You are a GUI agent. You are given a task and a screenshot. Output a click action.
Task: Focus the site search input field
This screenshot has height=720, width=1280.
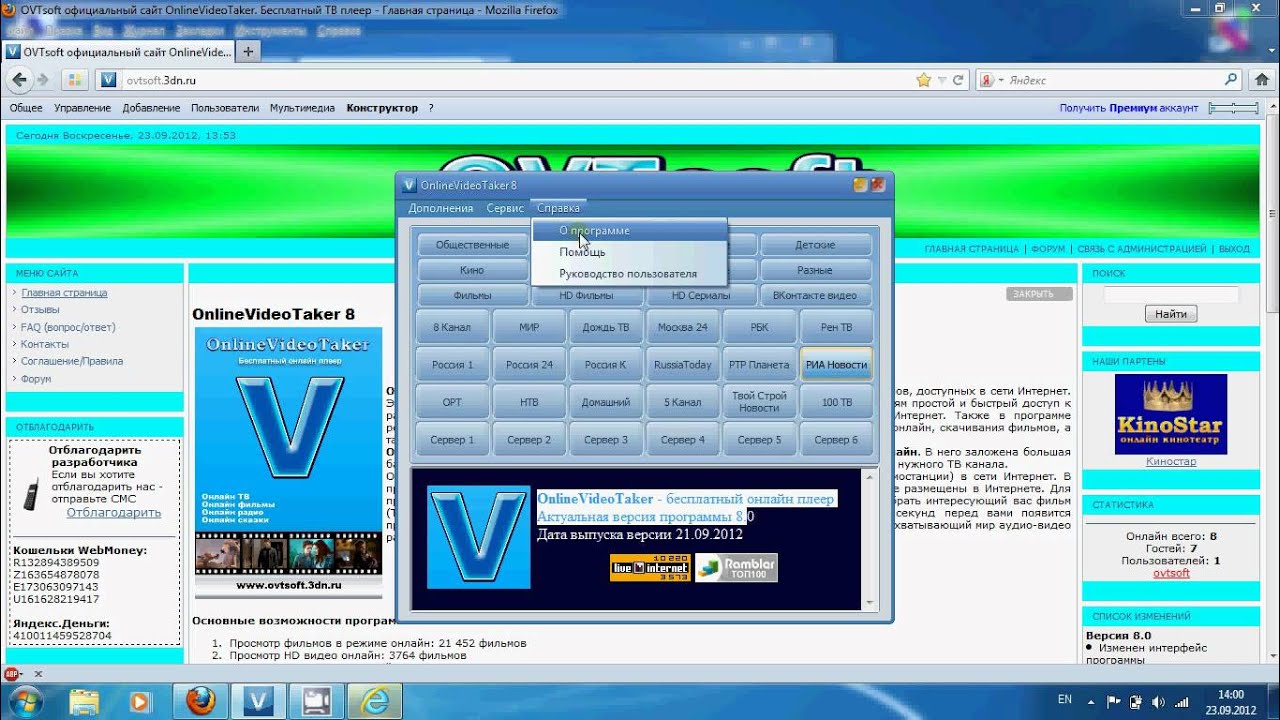click(1171, 294)
